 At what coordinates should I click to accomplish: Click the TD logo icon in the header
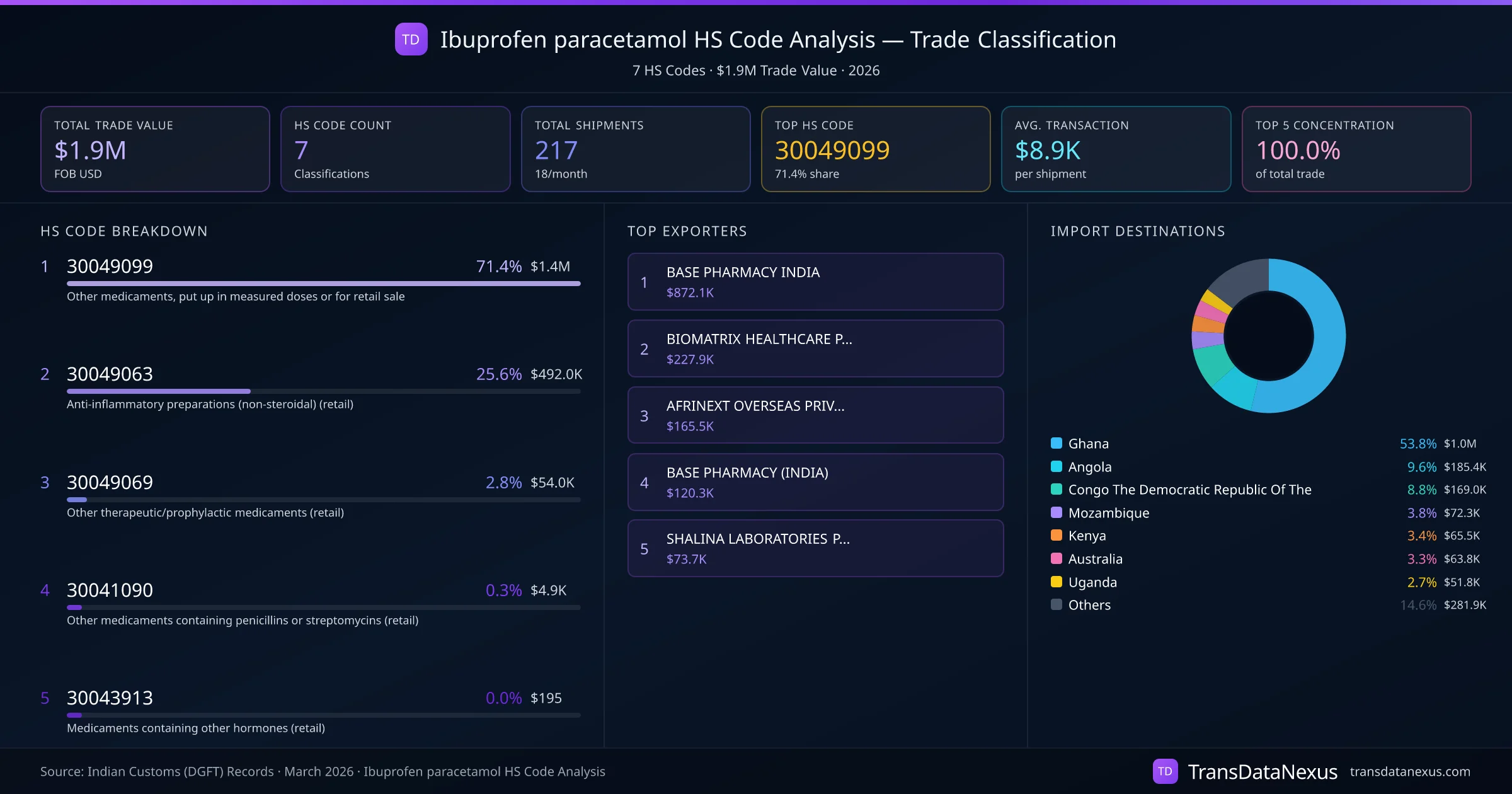[x=411, y=40]
